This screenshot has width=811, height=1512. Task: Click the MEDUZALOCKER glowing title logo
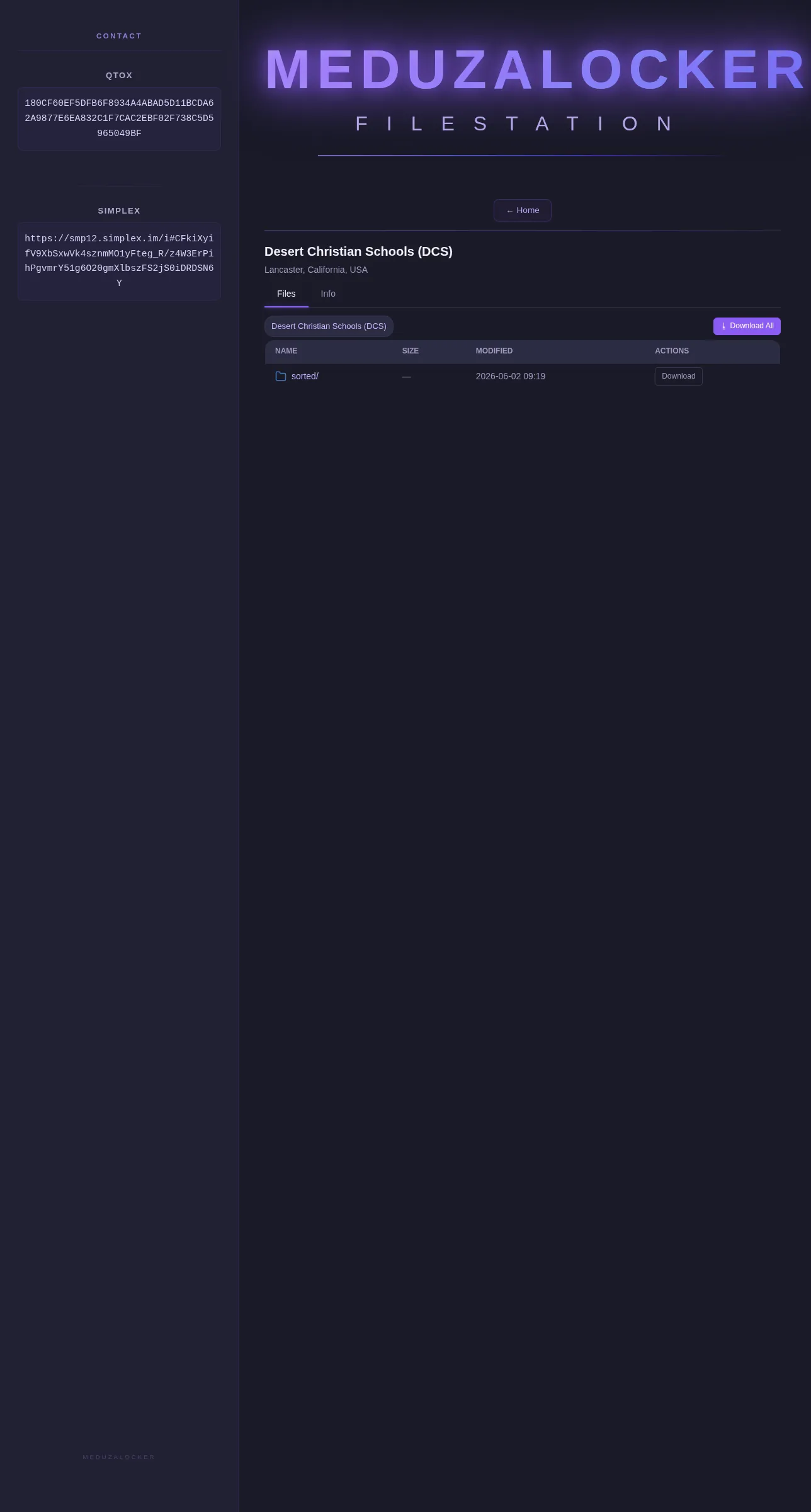click(x=536, y=70)
